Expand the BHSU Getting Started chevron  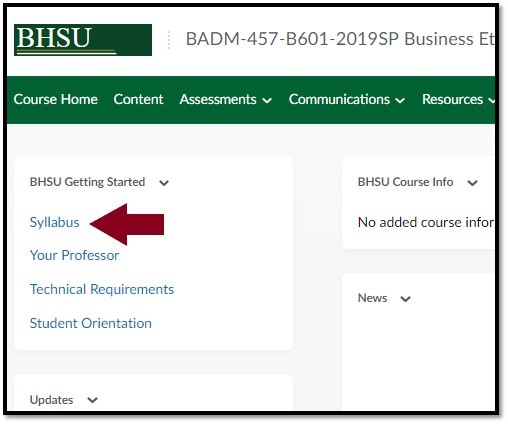pos(164,183)
